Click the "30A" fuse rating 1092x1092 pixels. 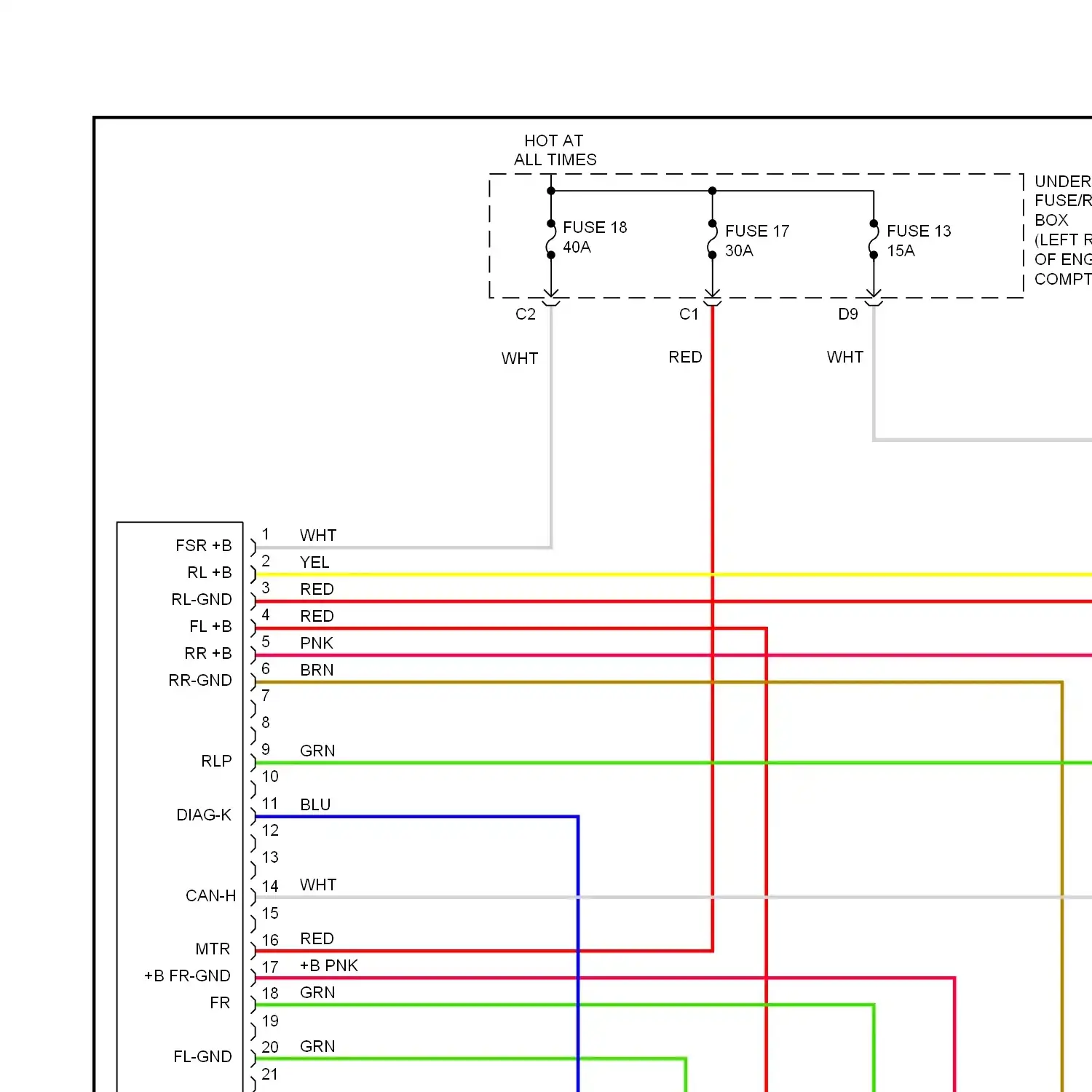tap(739, 250)
